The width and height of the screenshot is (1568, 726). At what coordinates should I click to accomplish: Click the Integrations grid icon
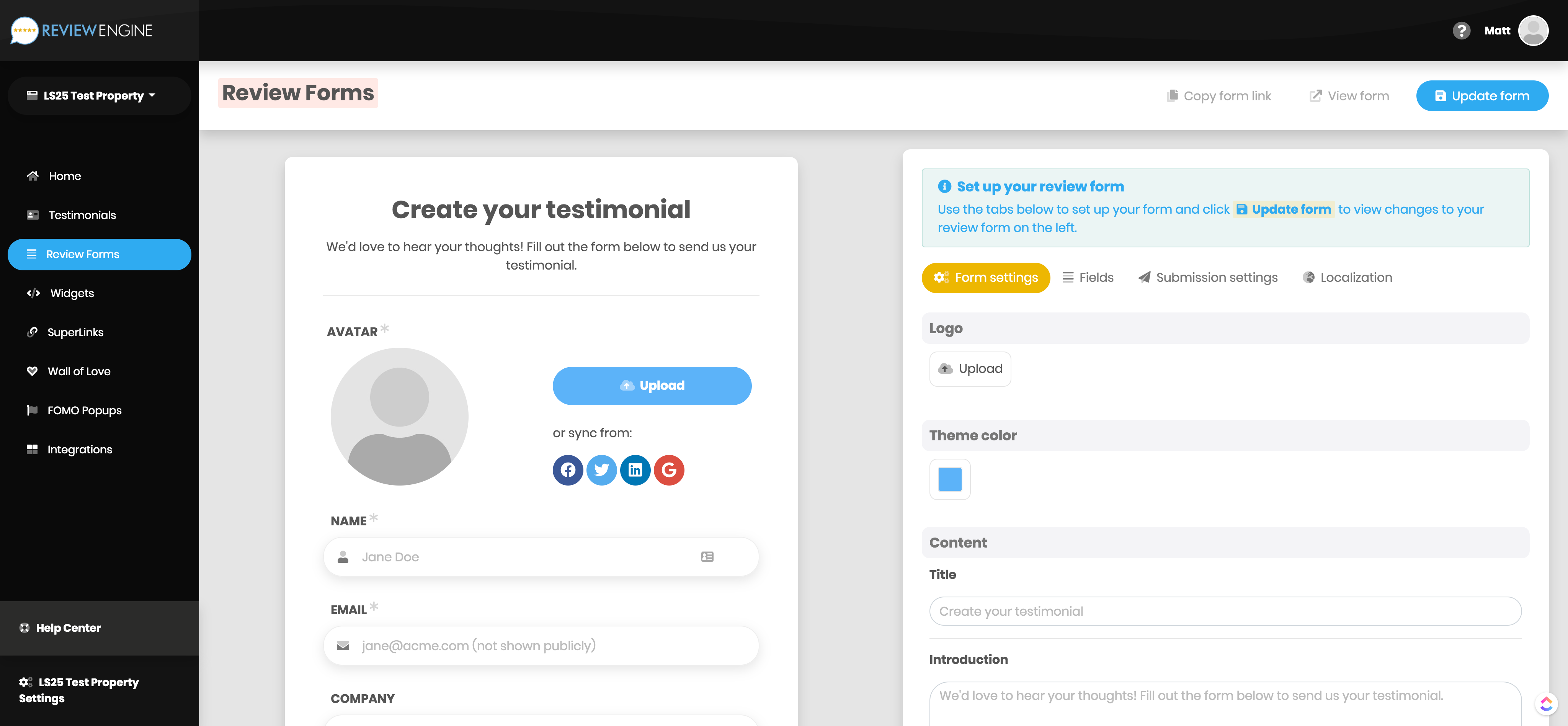click(x=32, y=449)
